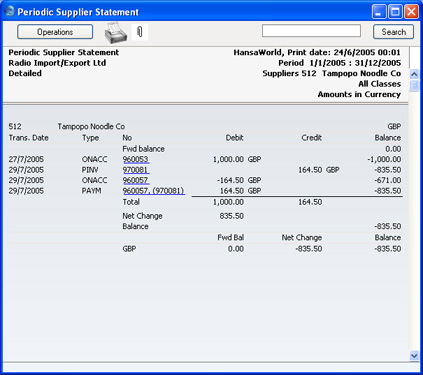
Task: Click the 'Trans. Date' column header
Action: click(x=28, y=138)
